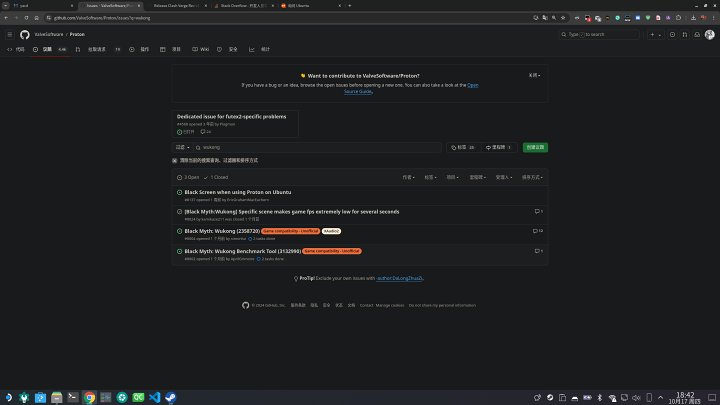This screenshot has height=405, width=720.
Task: Switch to the Stack Overflow browser tab
Action: [x=240, y=5]
